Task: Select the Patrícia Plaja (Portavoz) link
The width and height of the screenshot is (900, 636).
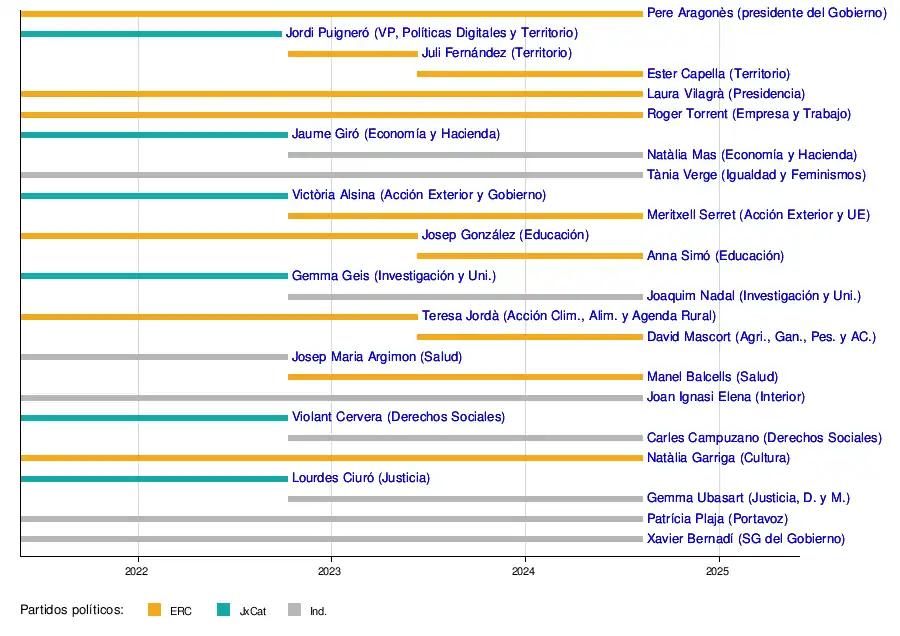Action: coord(717,519)
